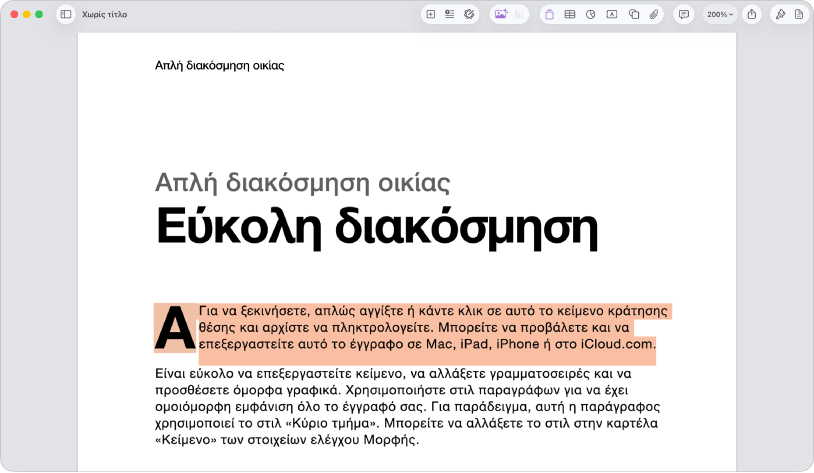
Task: Toggle the sidebar view button
Action: (66, 15)
